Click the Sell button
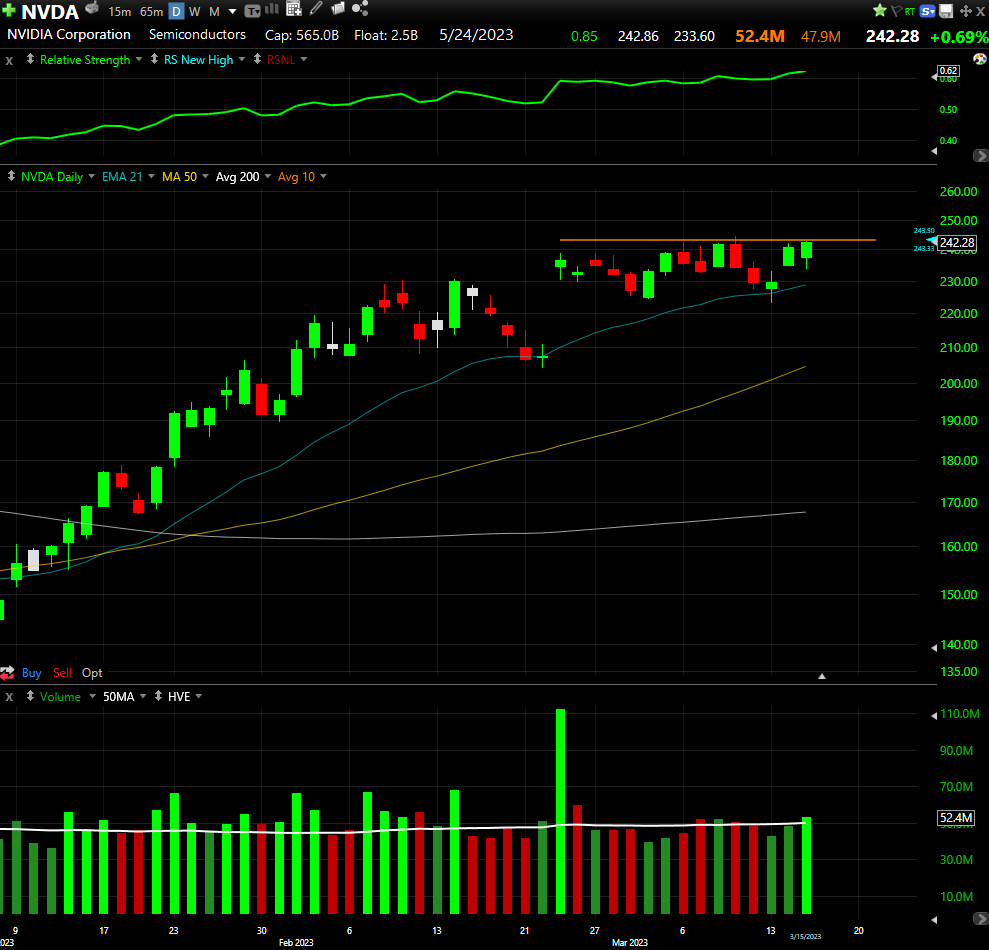 click(x=62, y=673)
